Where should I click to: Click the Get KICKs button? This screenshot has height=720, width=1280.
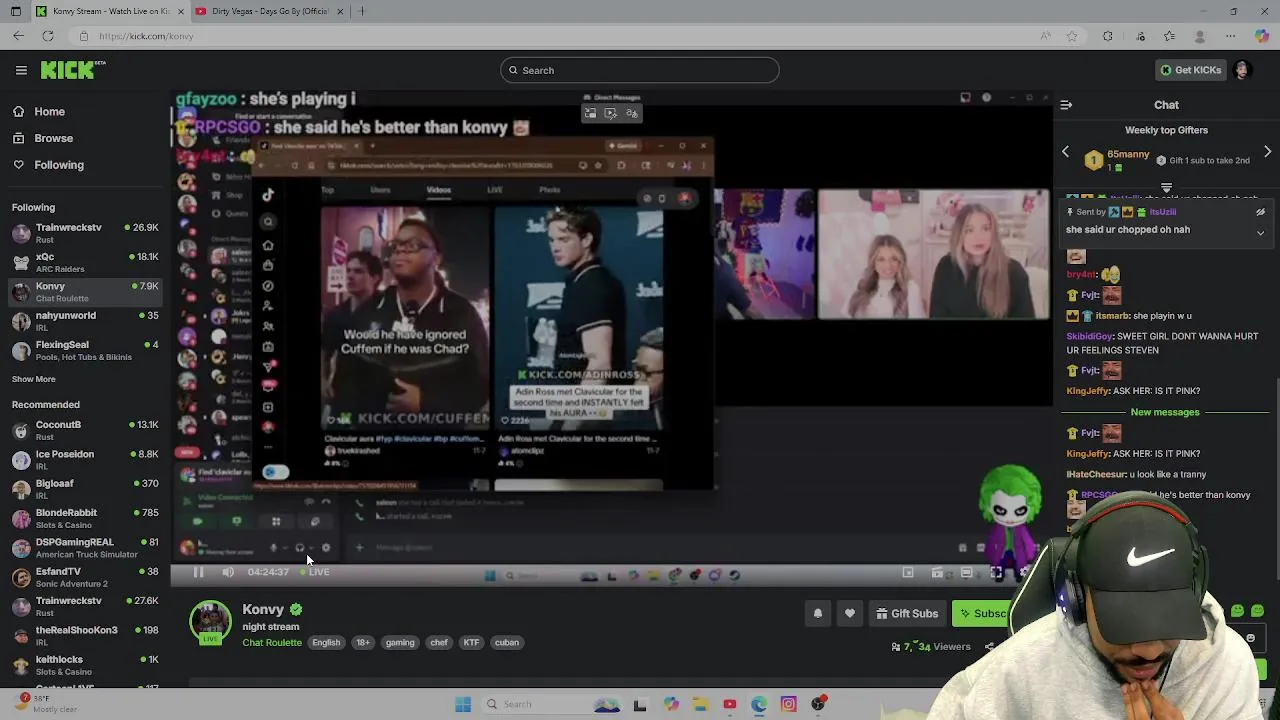point(1190,70)
